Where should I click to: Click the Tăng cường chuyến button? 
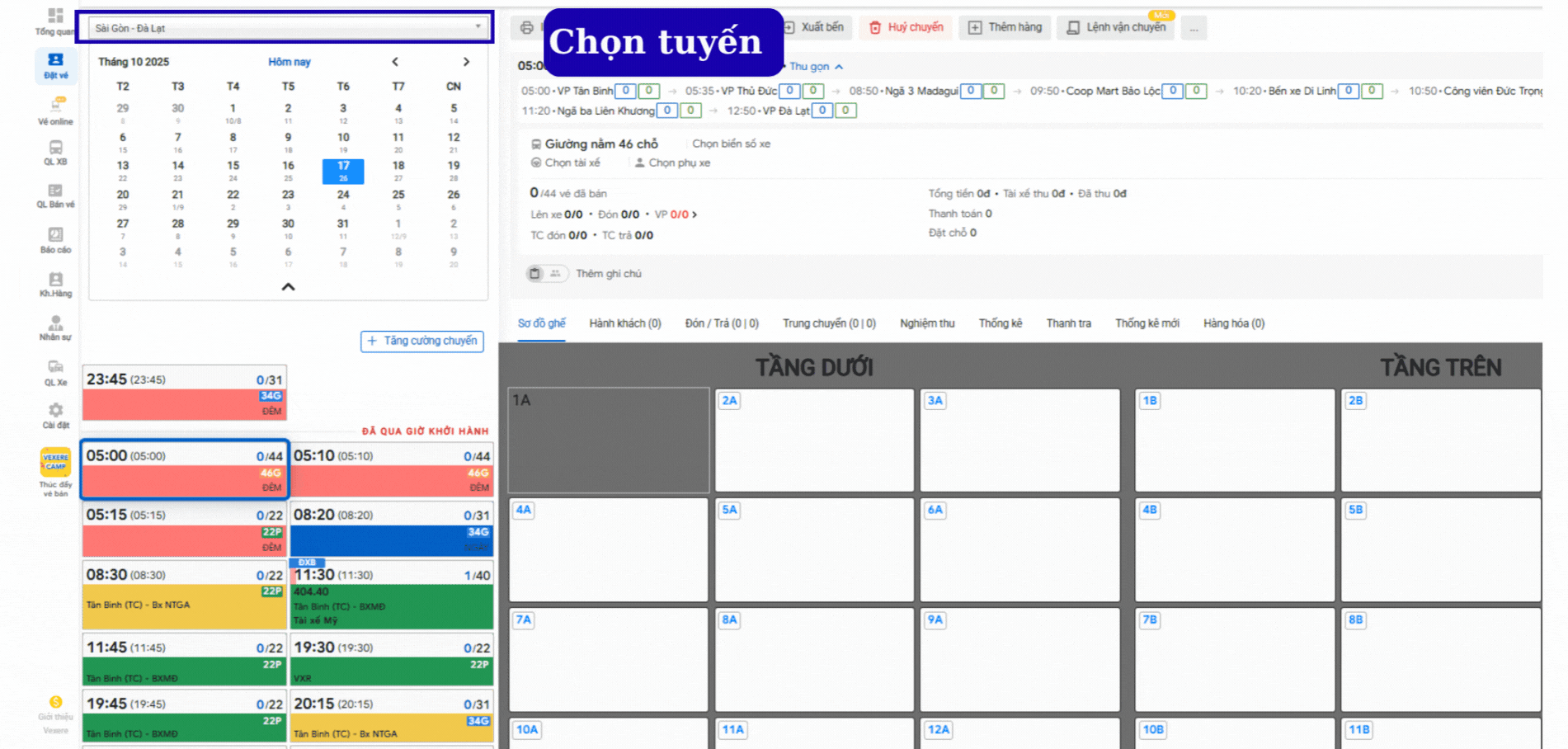421,341
